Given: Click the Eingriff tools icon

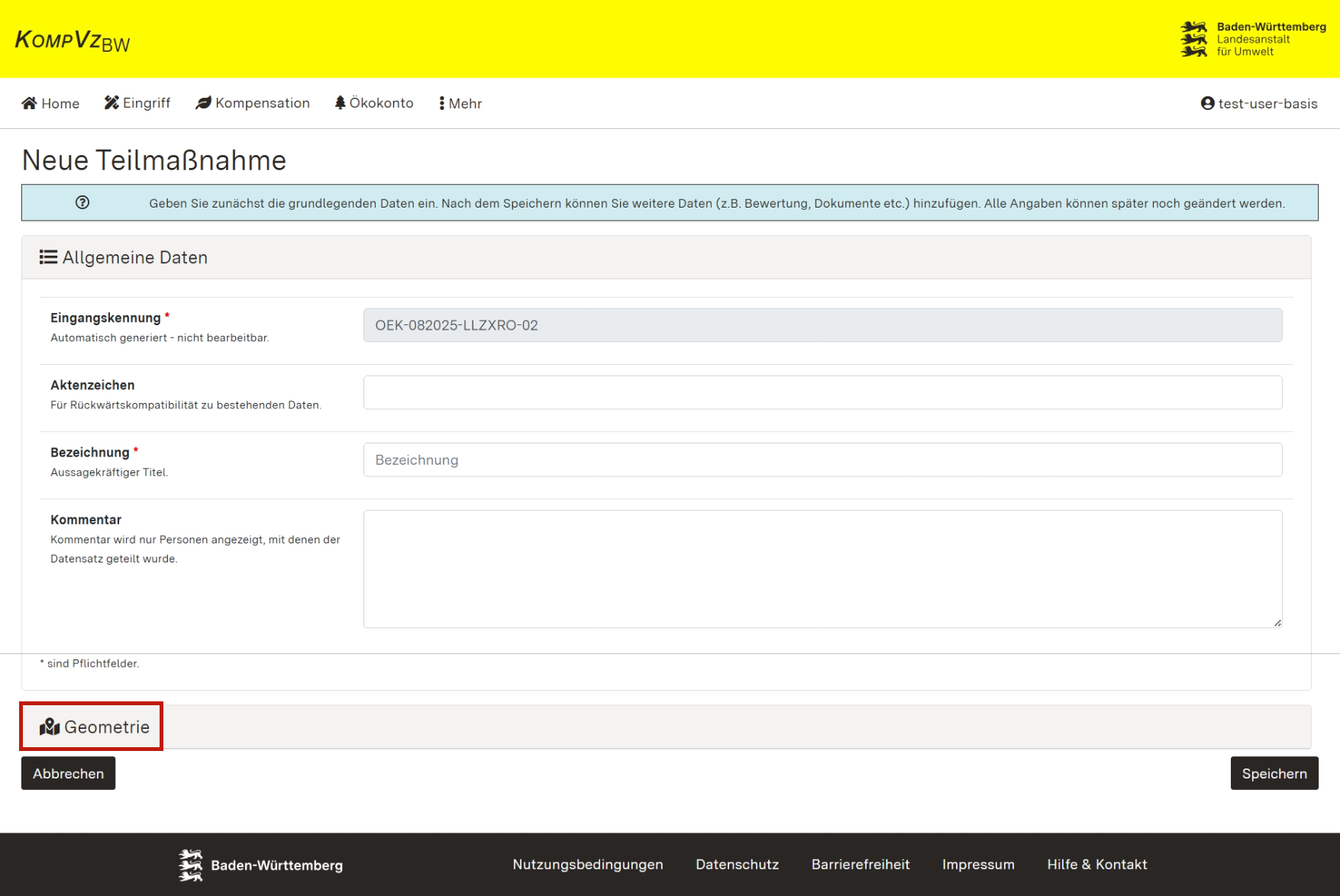Looking at the screenshot, I should click(111, 103).
